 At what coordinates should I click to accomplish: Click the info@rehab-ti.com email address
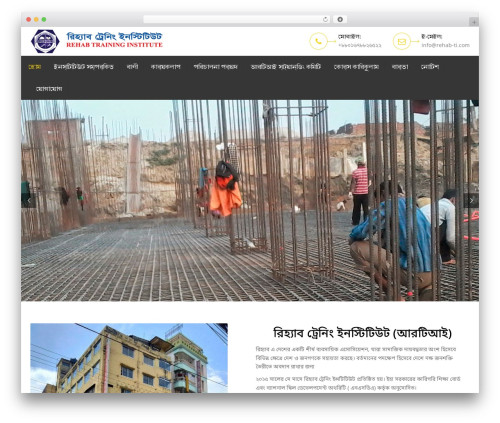(x=446, y=45)
